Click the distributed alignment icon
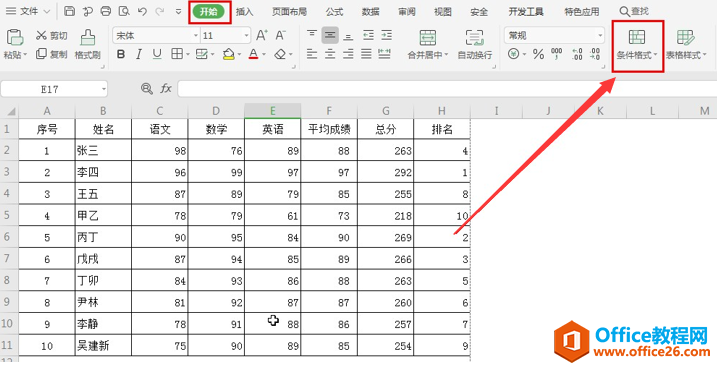Screen dimensions: 717x369 (x=385, y=54)
